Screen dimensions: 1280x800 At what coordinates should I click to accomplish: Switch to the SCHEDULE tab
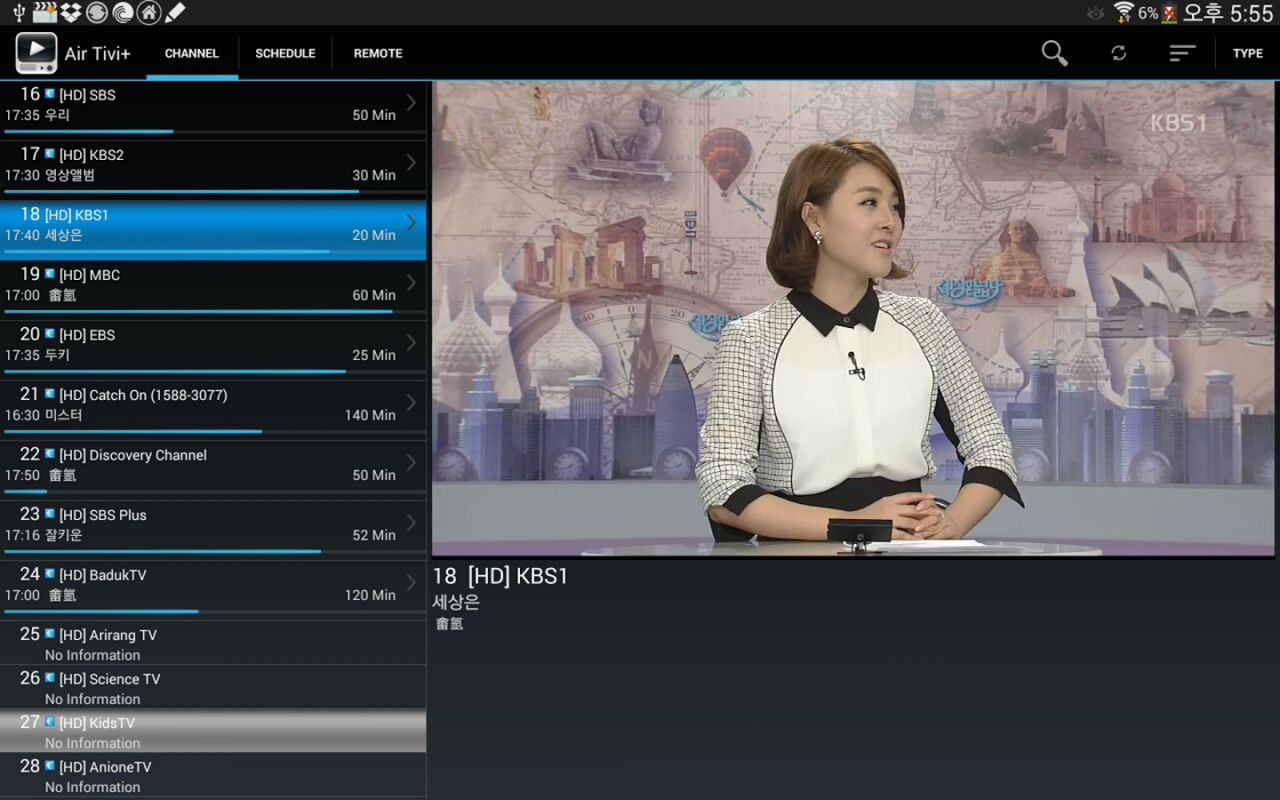285,53
